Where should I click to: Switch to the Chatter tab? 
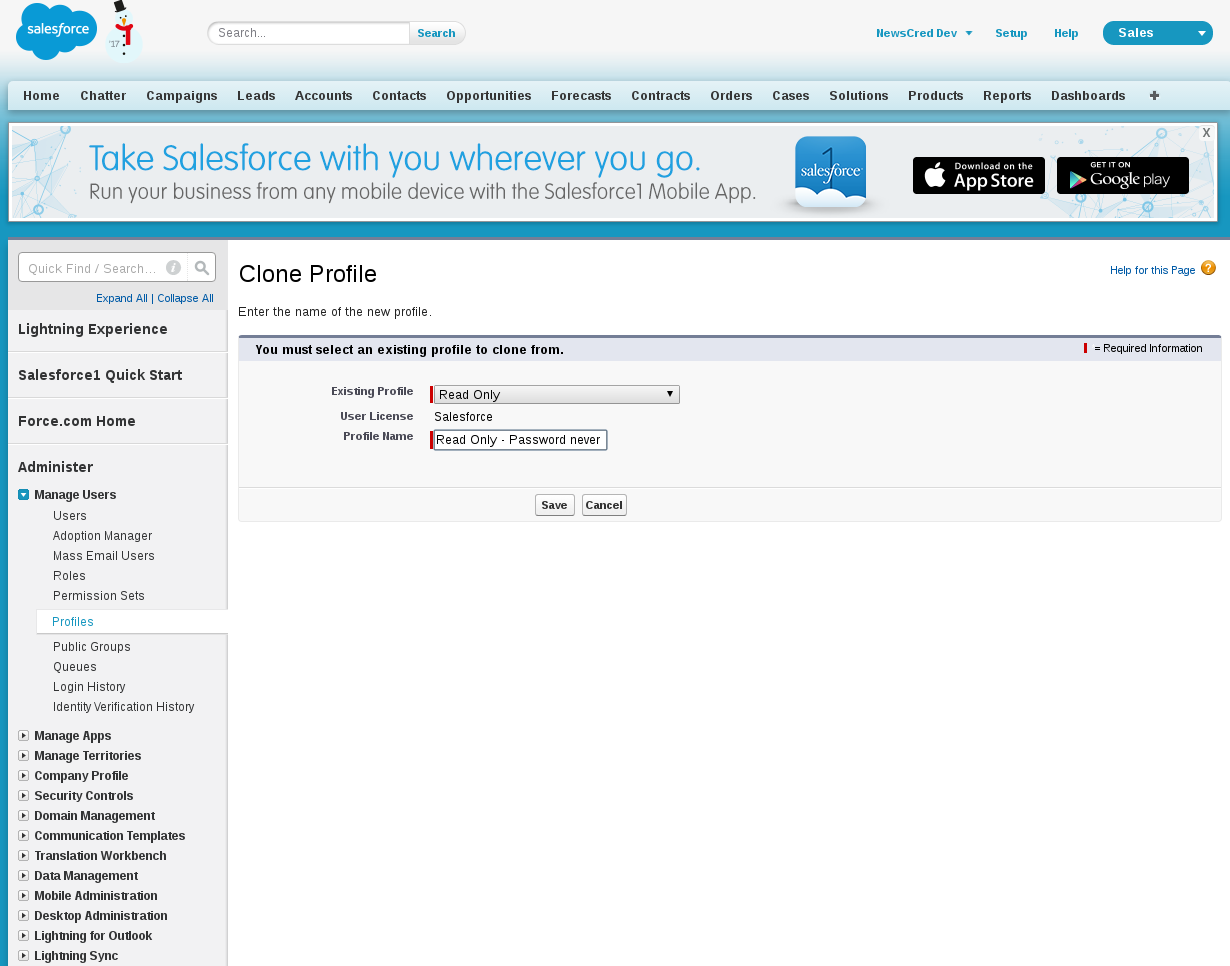pos(103,96)
